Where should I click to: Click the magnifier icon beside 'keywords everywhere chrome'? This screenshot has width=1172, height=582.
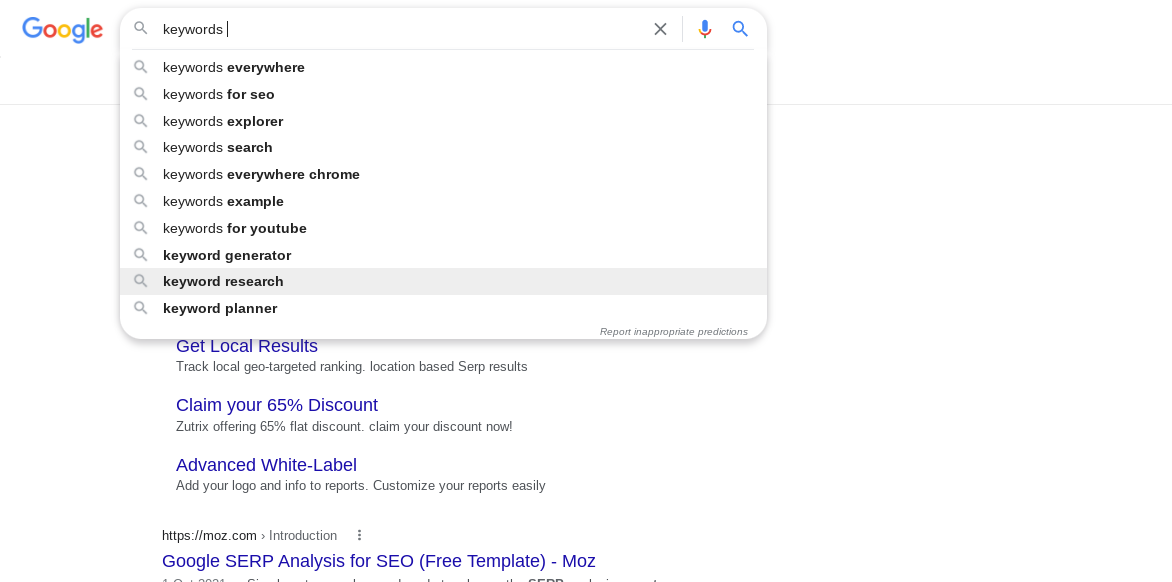141,173
